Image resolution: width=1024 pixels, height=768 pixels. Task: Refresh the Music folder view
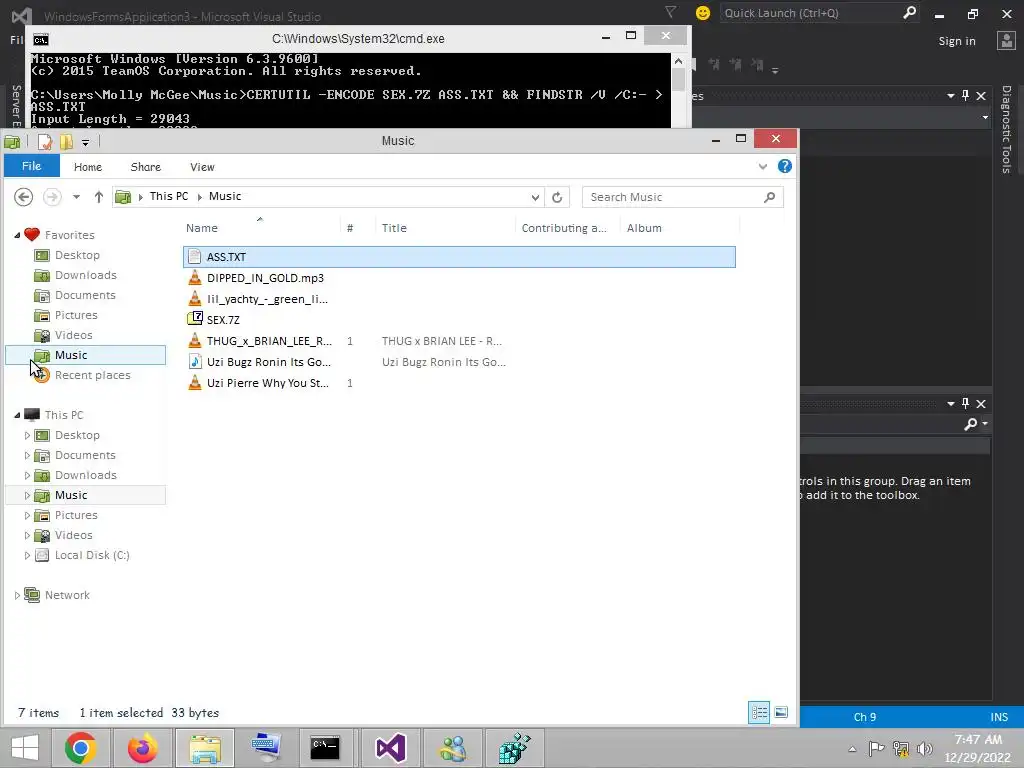pos(557,197)
